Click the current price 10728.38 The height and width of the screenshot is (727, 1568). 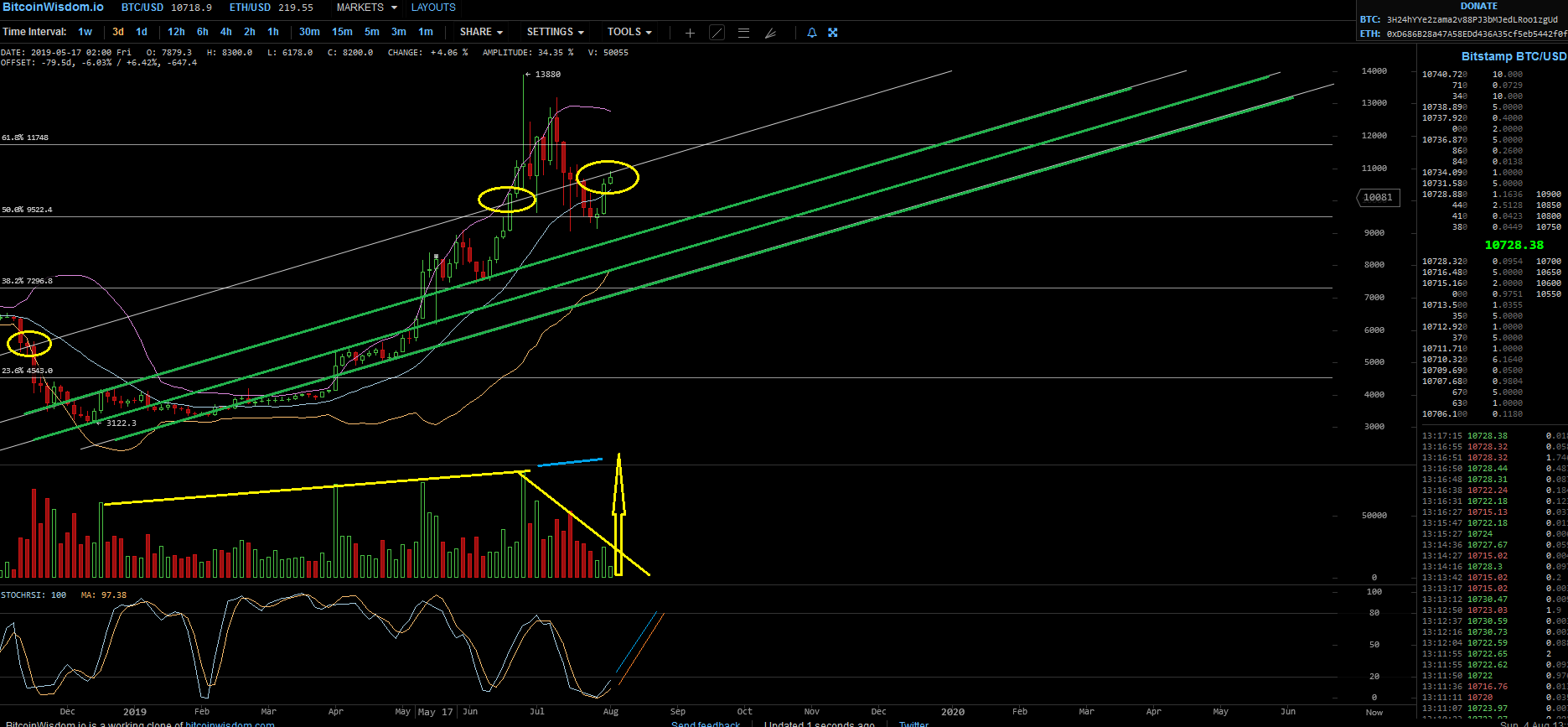pyautogui.click(x=1514, y=245)
